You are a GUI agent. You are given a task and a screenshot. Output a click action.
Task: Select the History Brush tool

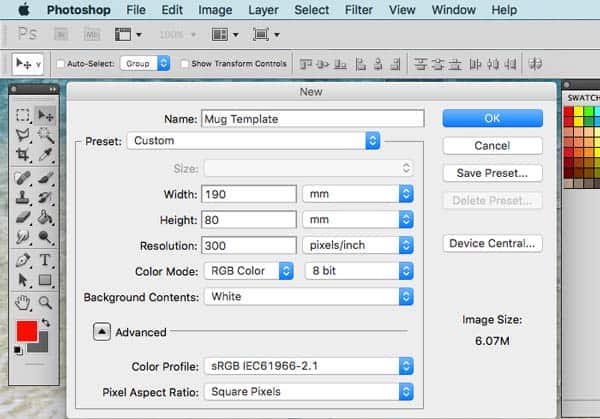(x=45, y=197)
